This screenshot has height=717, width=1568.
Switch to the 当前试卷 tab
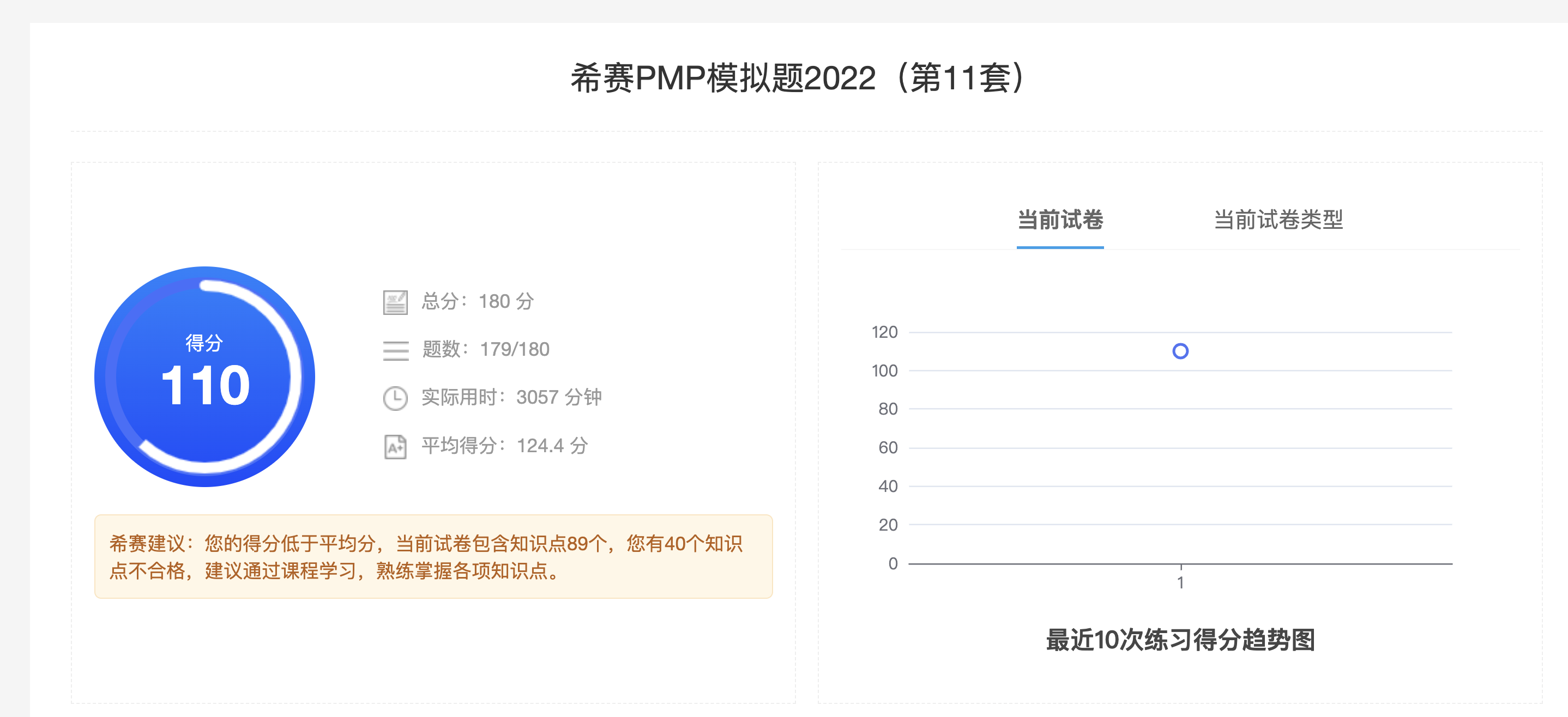(x=1060, y=220)
